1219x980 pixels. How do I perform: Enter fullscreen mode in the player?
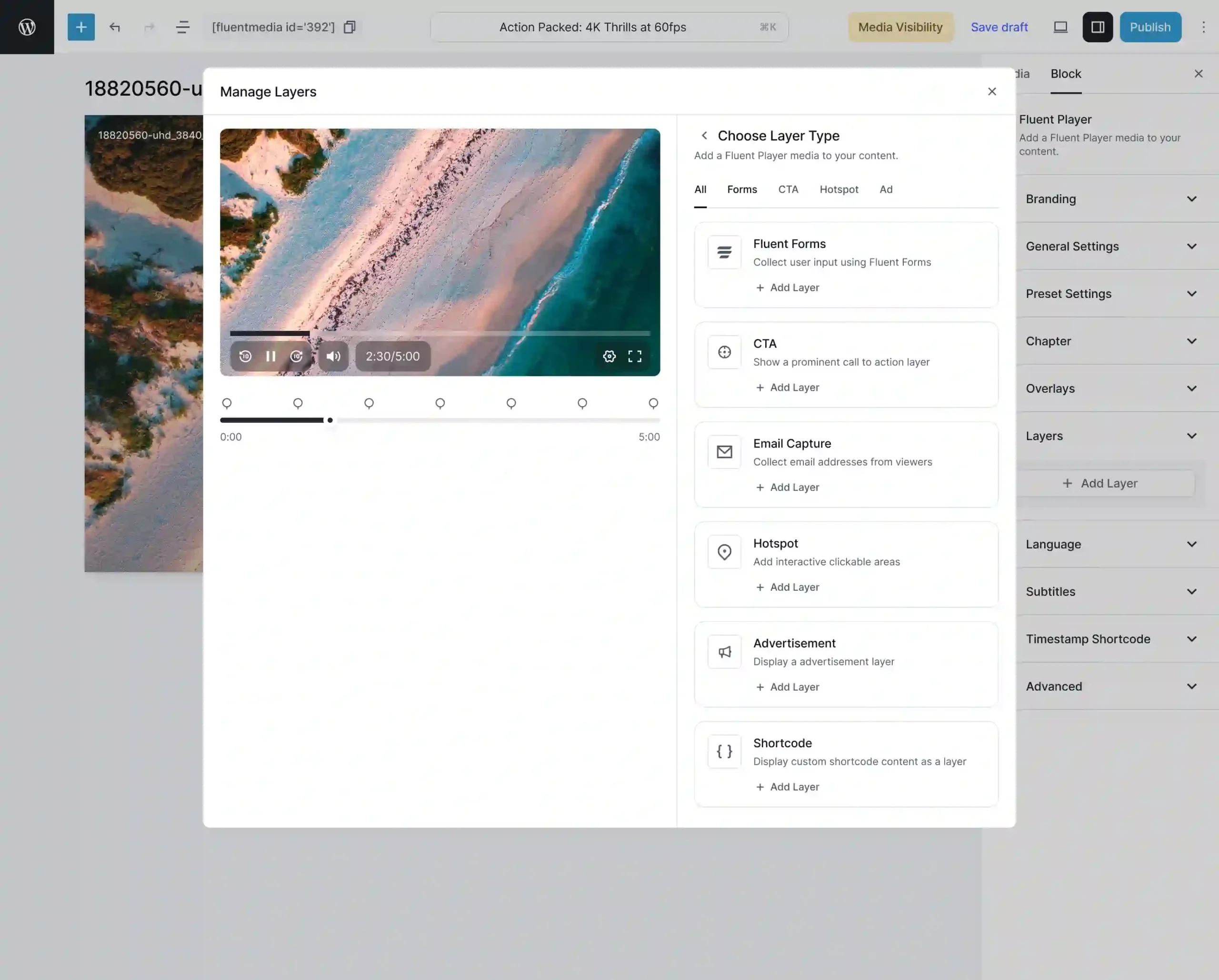click(635, 356)
